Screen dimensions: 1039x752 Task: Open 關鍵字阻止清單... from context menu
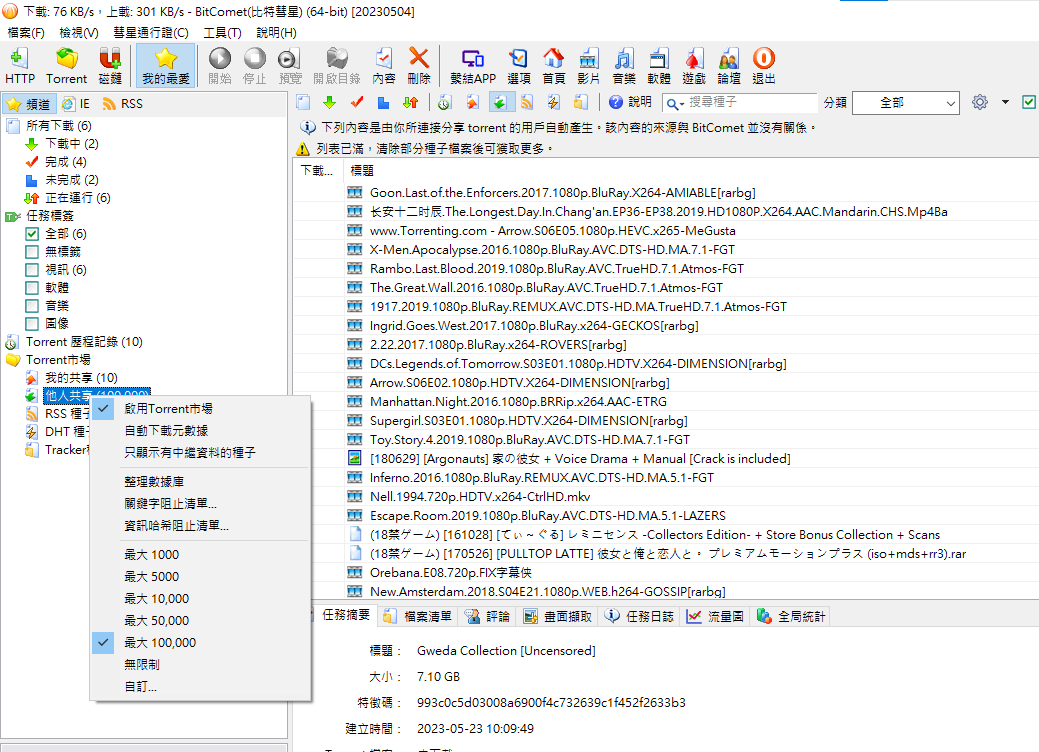pyautogui.click(x=200, y=504)
